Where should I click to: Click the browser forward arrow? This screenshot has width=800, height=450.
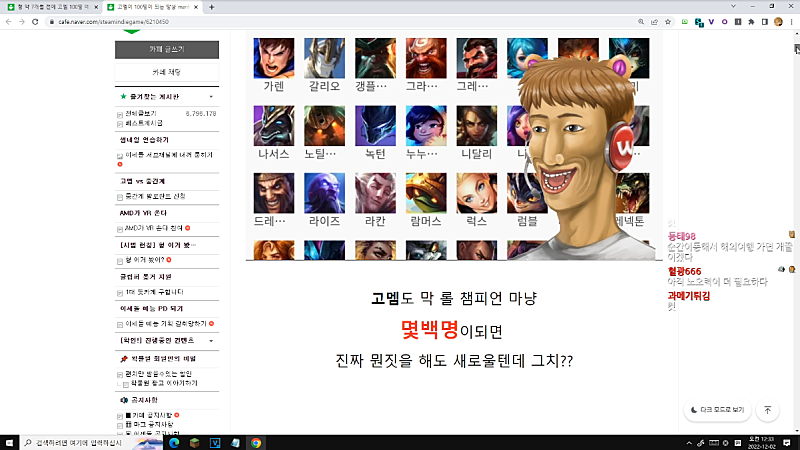pos(21,22)
